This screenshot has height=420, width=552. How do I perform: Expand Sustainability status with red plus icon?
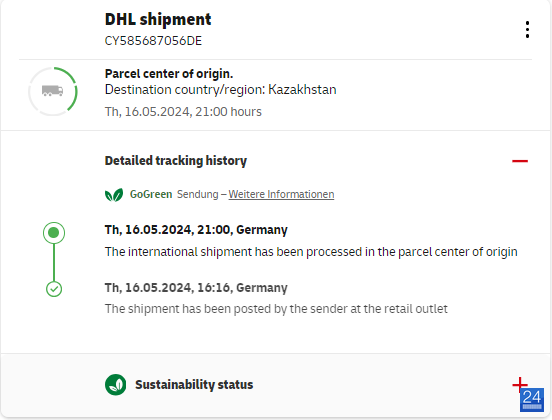[x=519, y=384]
